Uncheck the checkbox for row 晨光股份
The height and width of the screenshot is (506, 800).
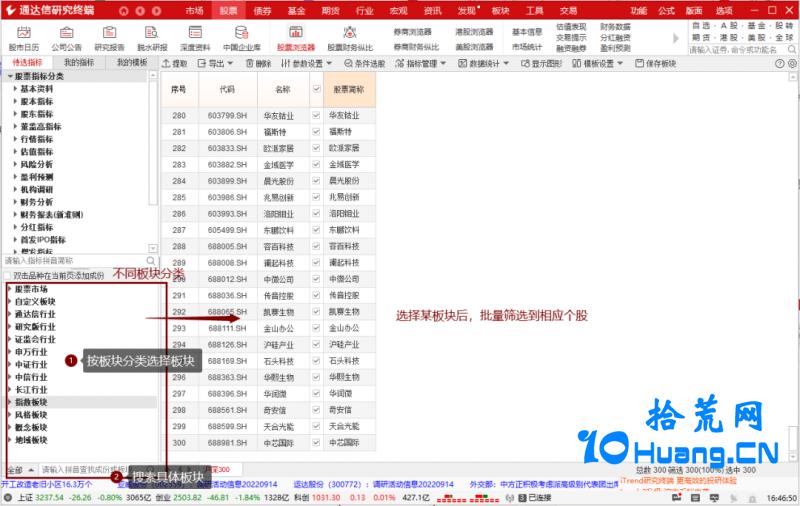[316, 181]
